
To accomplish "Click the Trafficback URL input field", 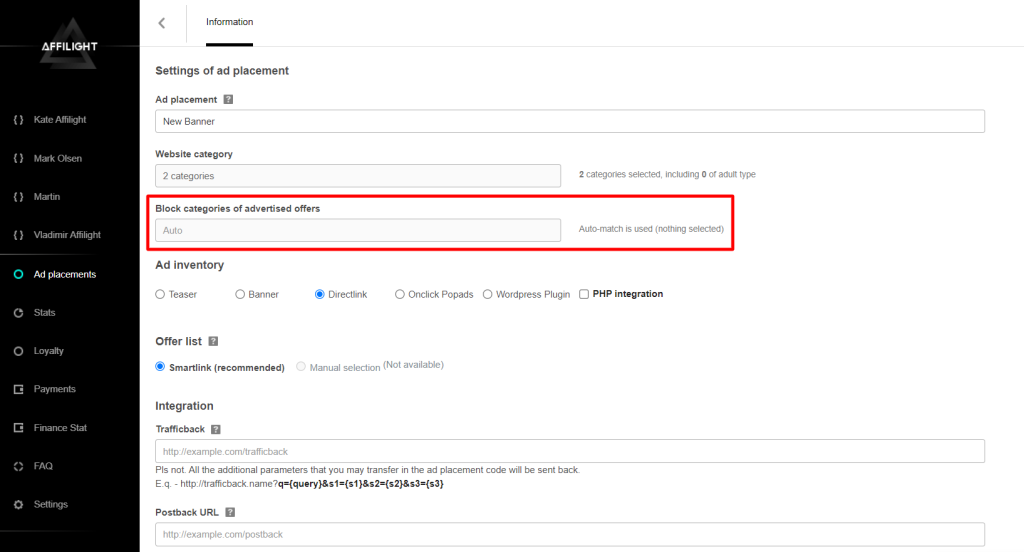I will point(570,451).
